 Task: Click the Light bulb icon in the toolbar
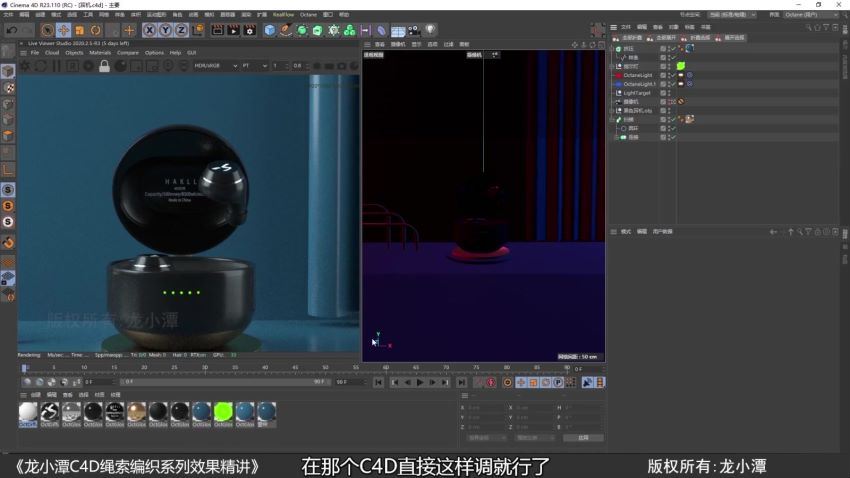tap(430, 30)
